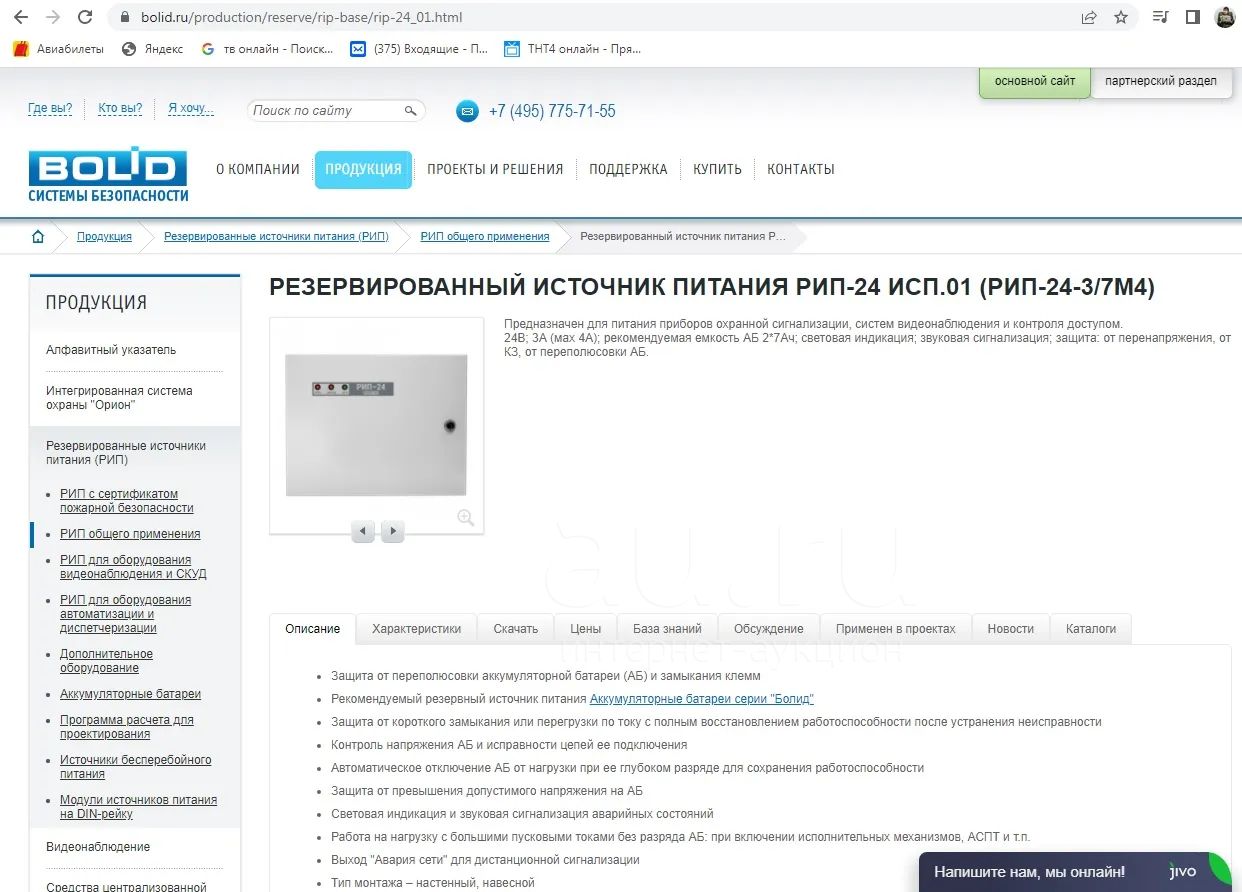
Task: Show the next product image arrow
Action: click(393, 531)
